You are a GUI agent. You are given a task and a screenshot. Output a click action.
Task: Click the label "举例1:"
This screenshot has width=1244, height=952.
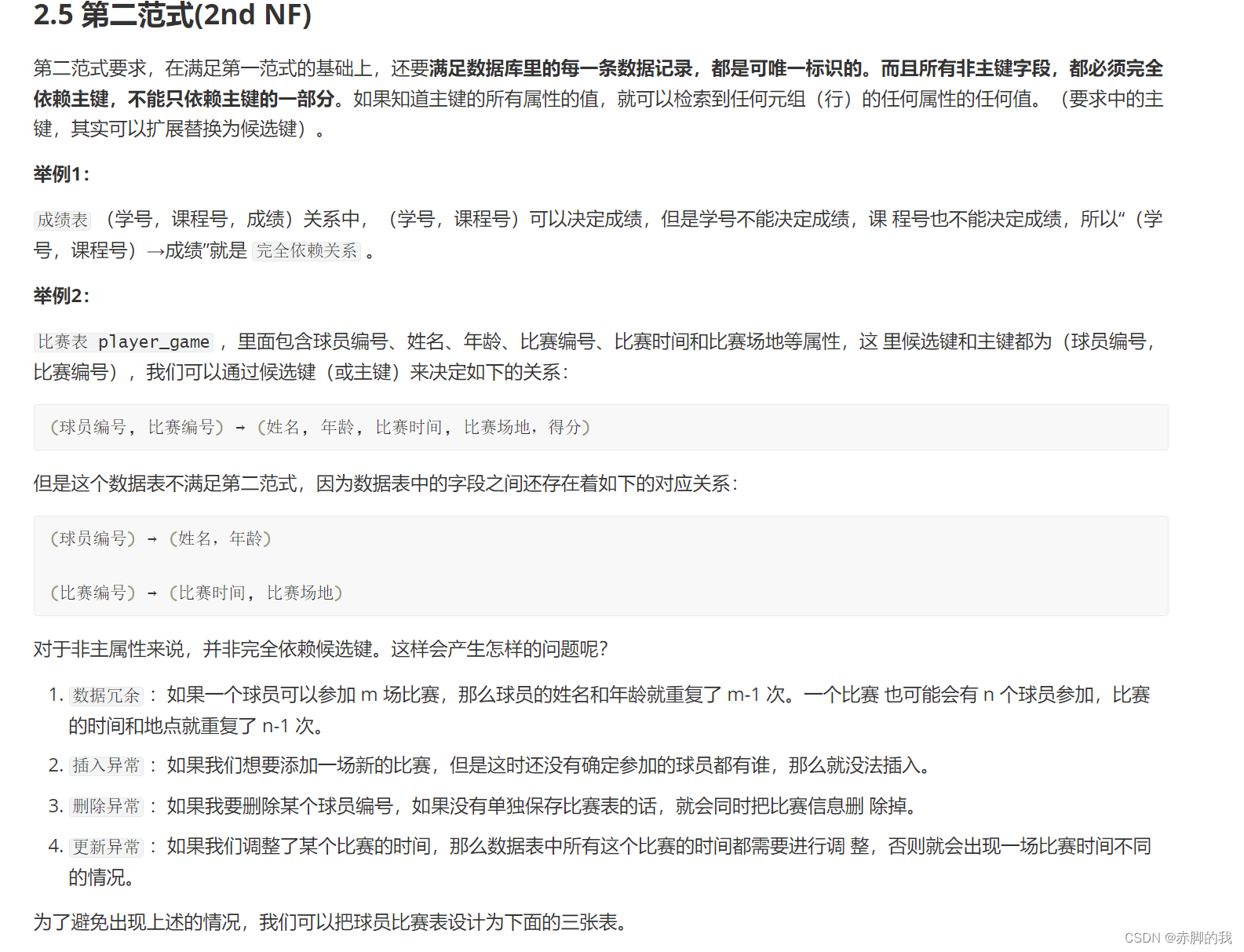tap(61, 174)
